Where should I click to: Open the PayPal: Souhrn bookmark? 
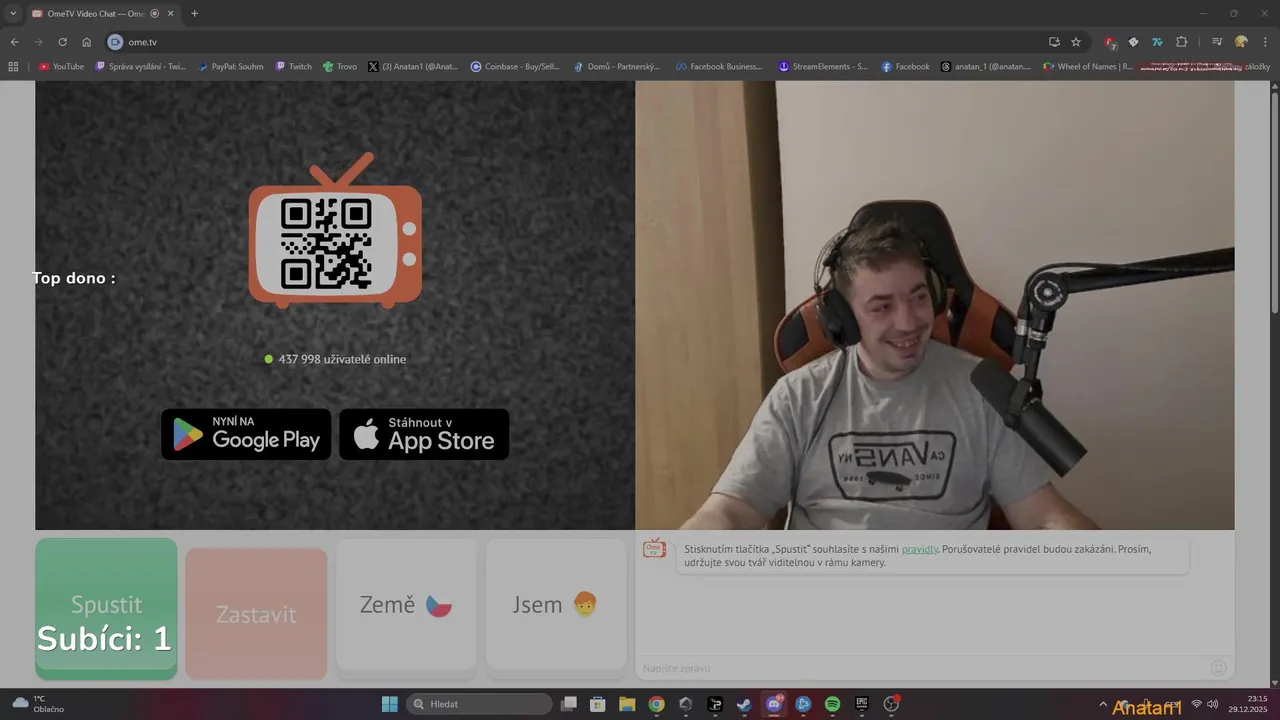click(x=230, y=67)
